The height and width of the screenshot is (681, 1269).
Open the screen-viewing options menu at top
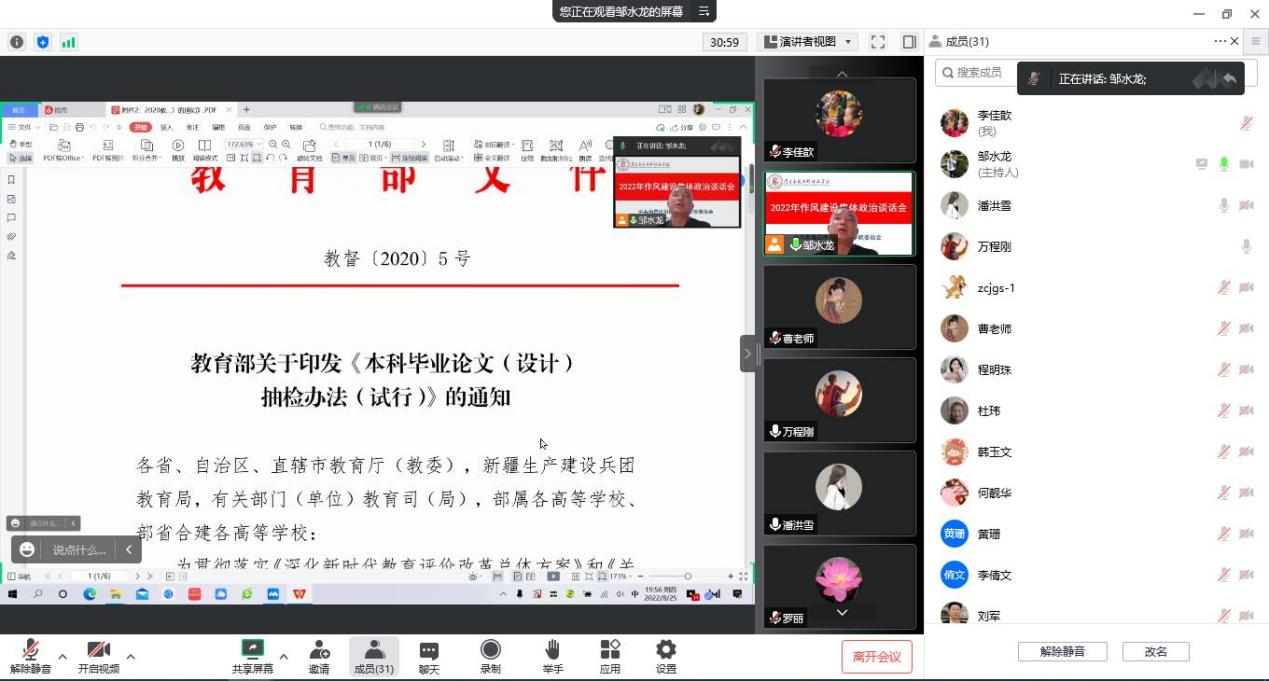click(704, 11)
